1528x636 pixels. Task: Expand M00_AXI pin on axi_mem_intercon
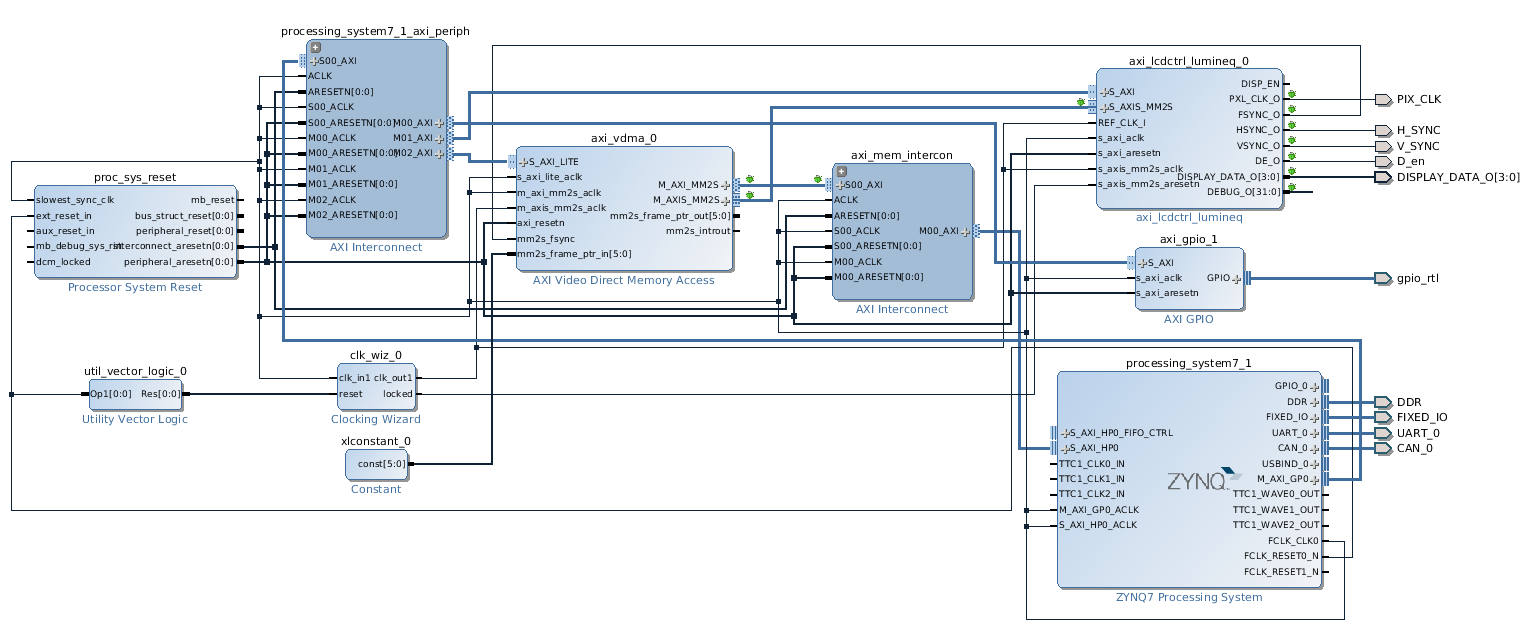click(x=965, y=232)
